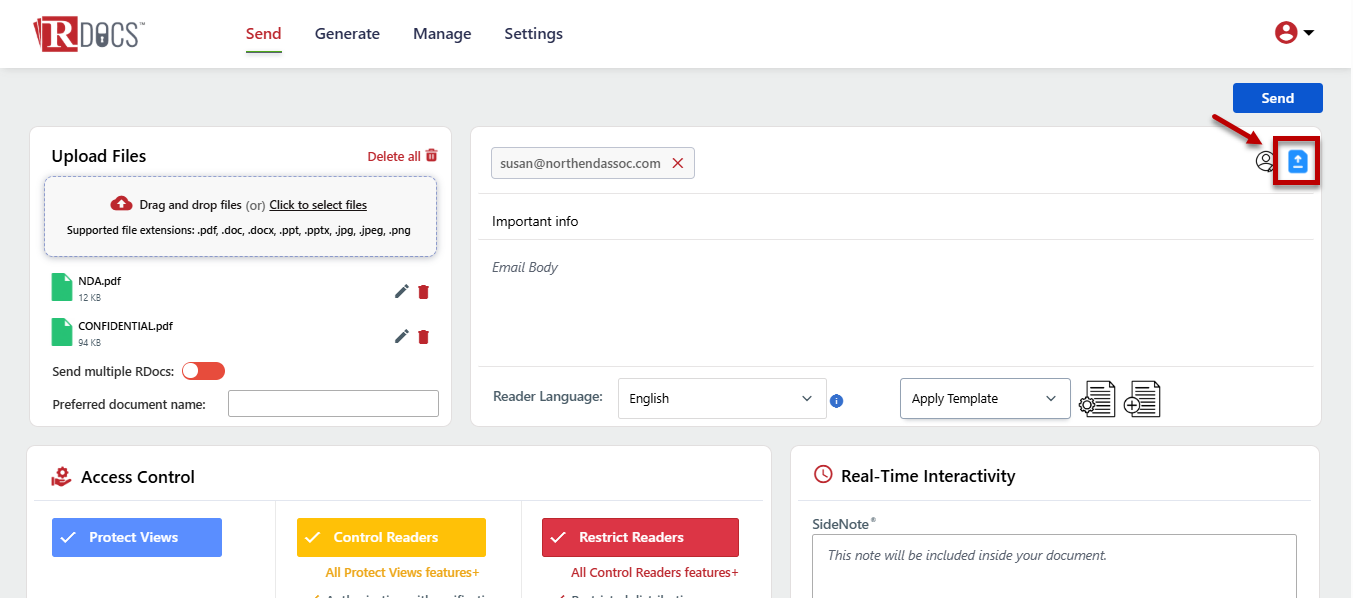Remove recipient susan@northendassoc.com
The width and height of the screenshot is (1353, 598).
point(677,163)
